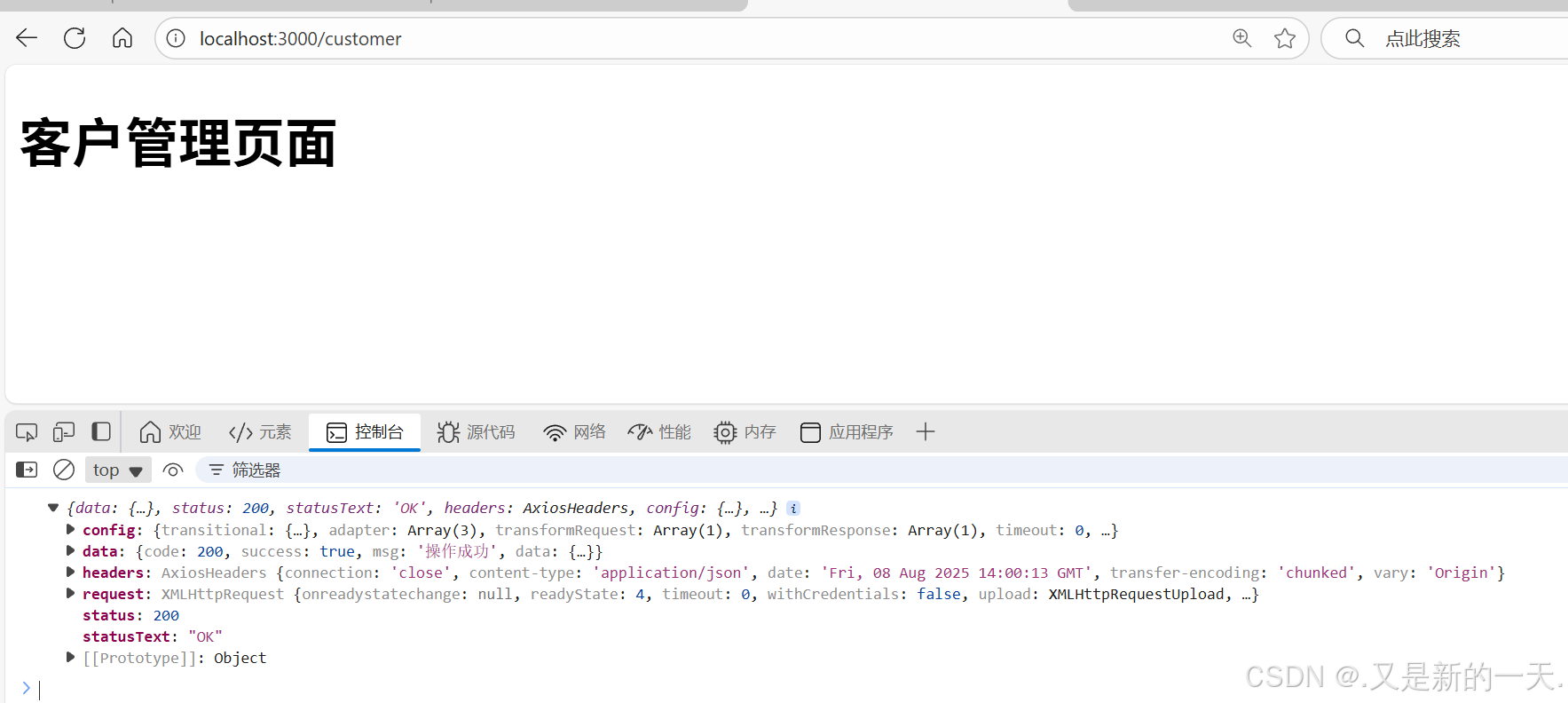
Task: Activate the inspect element picker tool
Action: click(27, 432)
